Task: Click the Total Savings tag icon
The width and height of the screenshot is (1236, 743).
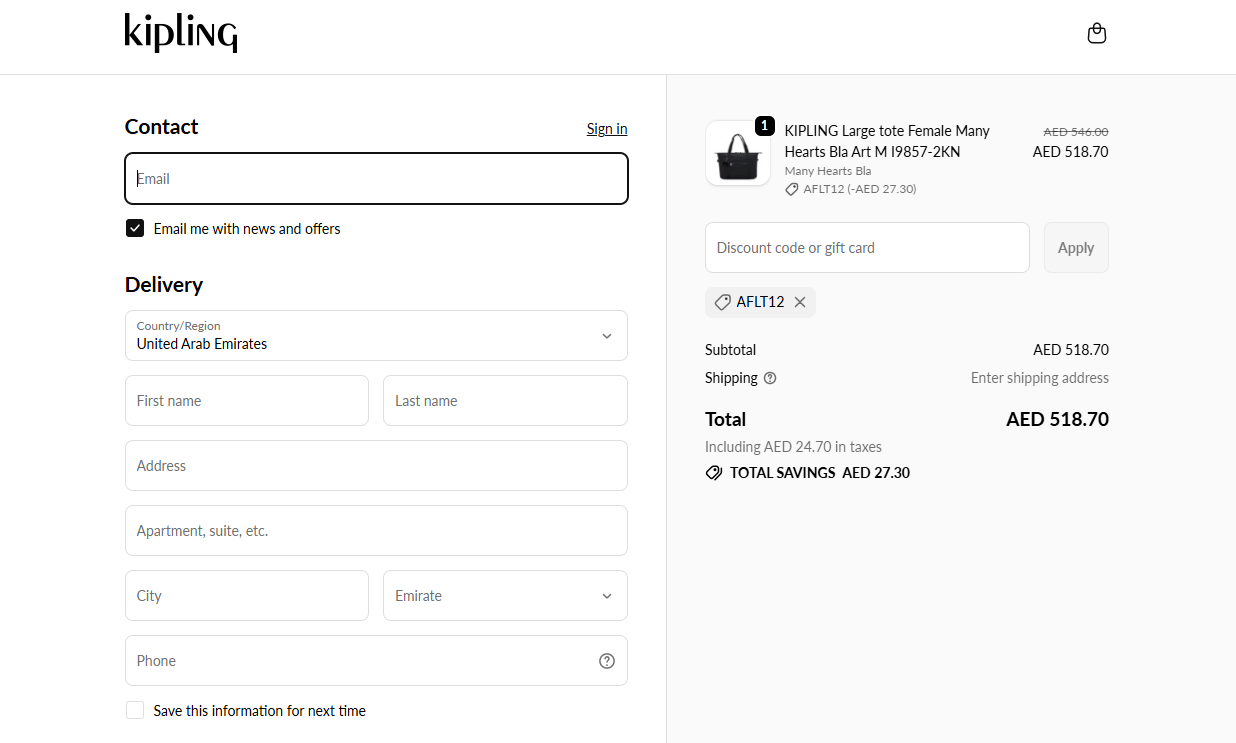Action: pos(714,473)
